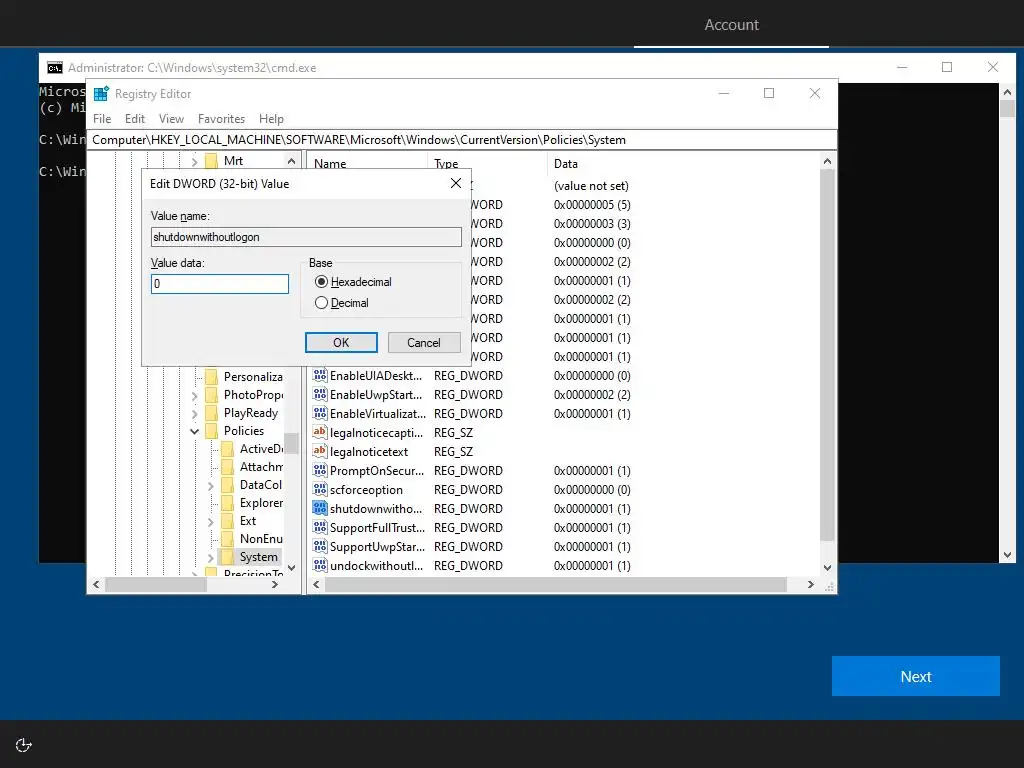Select the shutdownwitho... value icon
The image size is (1024, 768).
click(319, 508)
